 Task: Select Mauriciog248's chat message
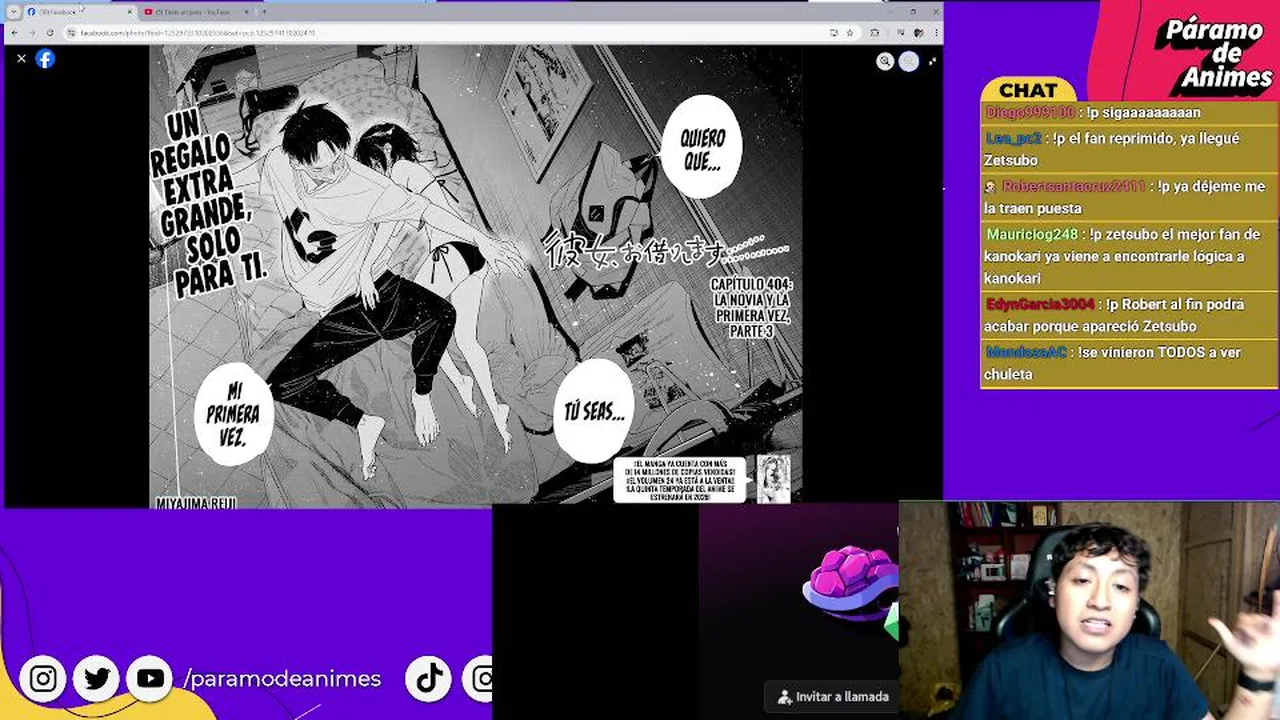(x=1129, y=256)
